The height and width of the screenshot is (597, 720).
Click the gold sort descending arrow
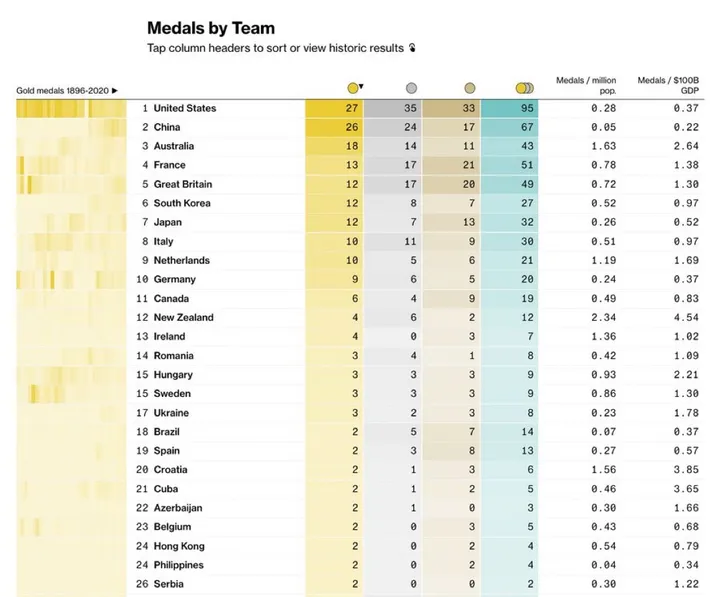click(361, 86)
